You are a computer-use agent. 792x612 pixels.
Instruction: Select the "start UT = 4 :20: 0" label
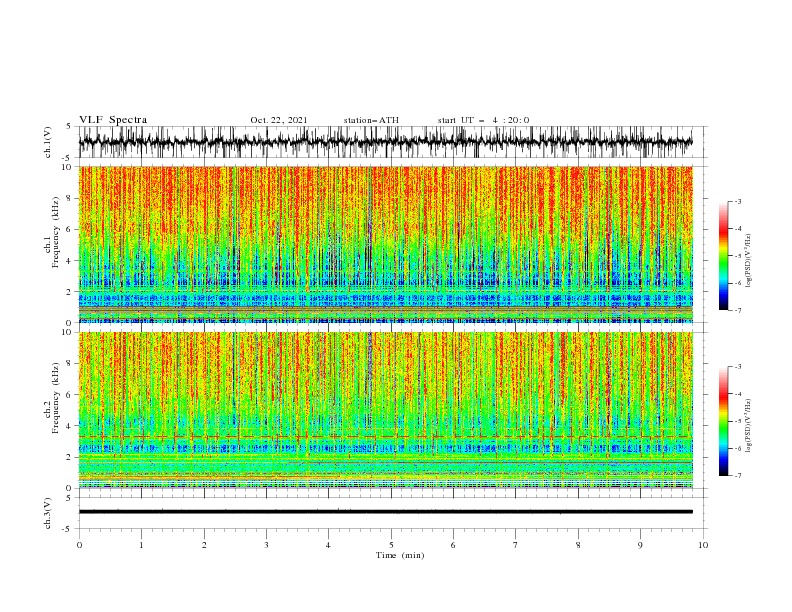(483, 120)
